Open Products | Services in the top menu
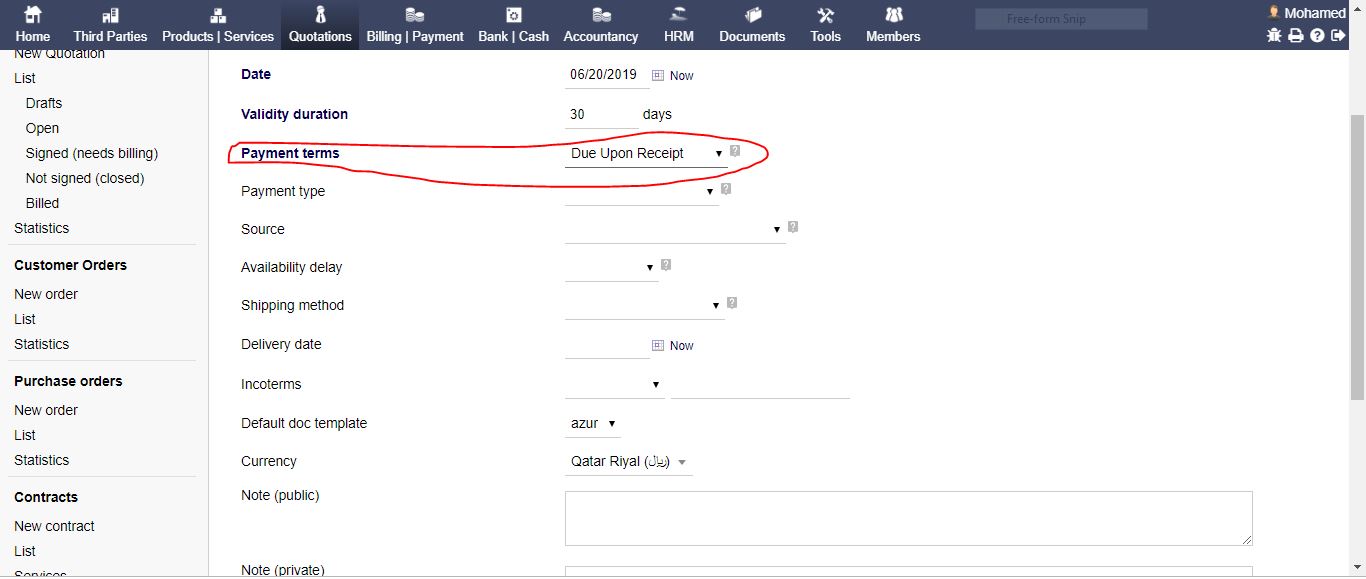Viewport: 1366px width, 579px height. (218, 25)
